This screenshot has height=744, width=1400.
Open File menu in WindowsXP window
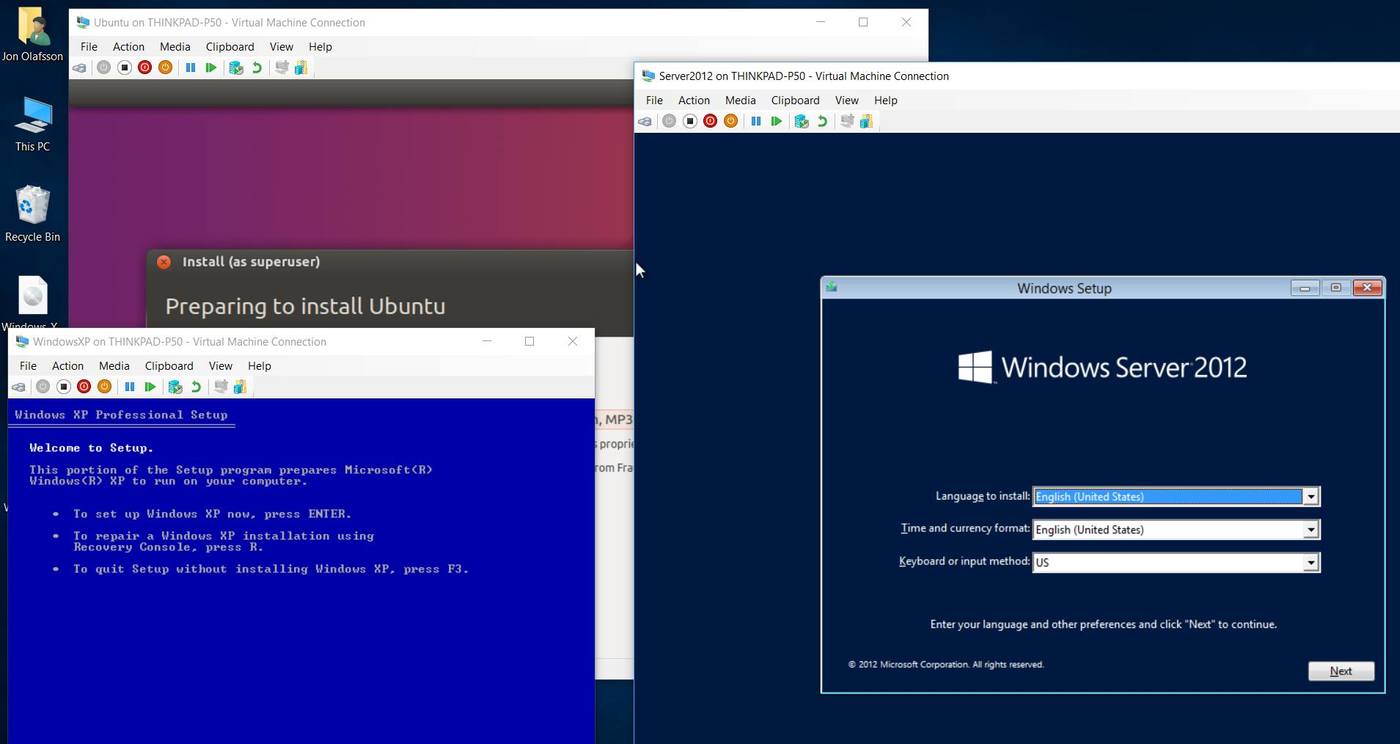point(28,366)
